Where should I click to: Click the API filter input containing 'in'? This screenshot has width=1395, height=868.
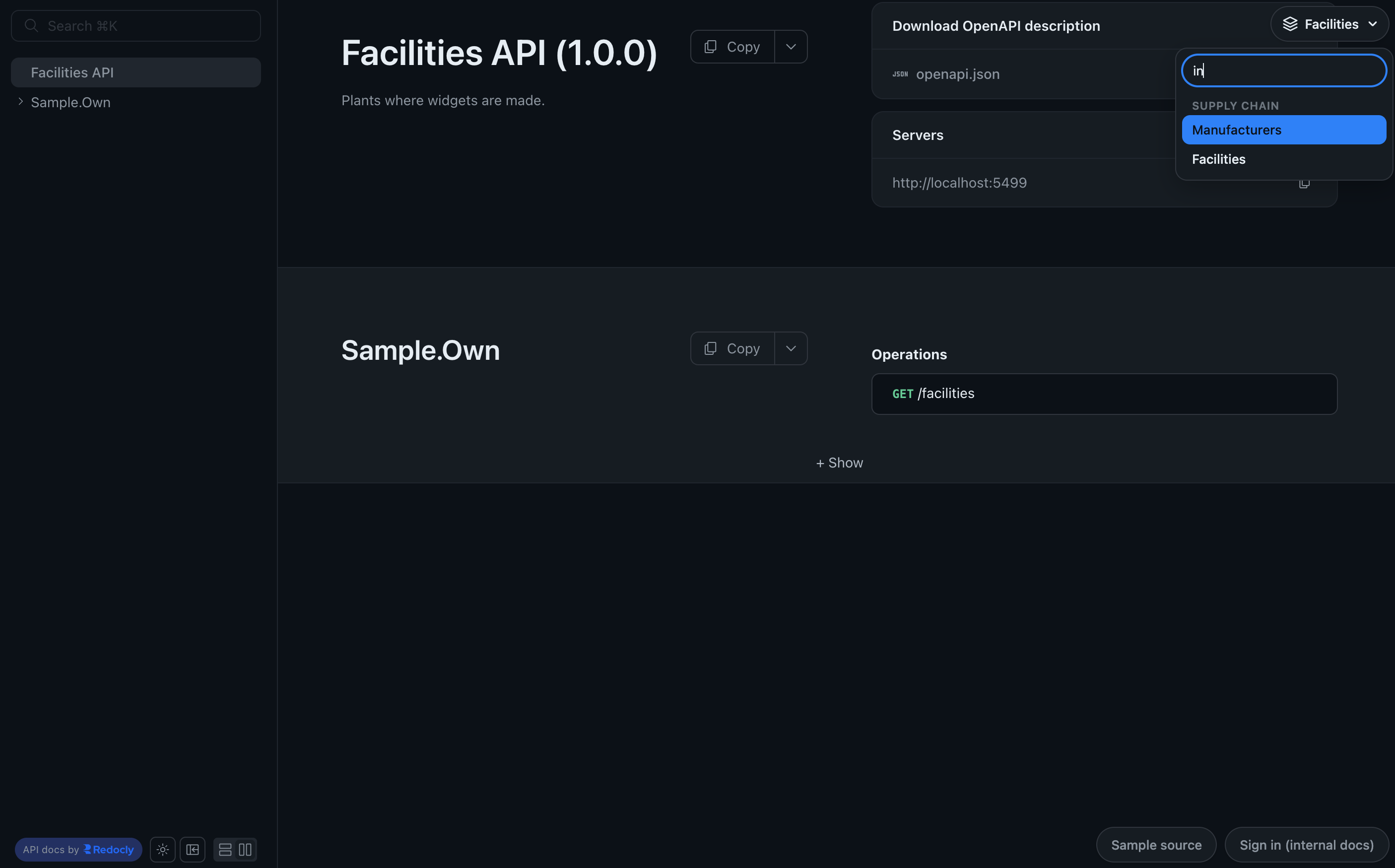pos(1284,70)
